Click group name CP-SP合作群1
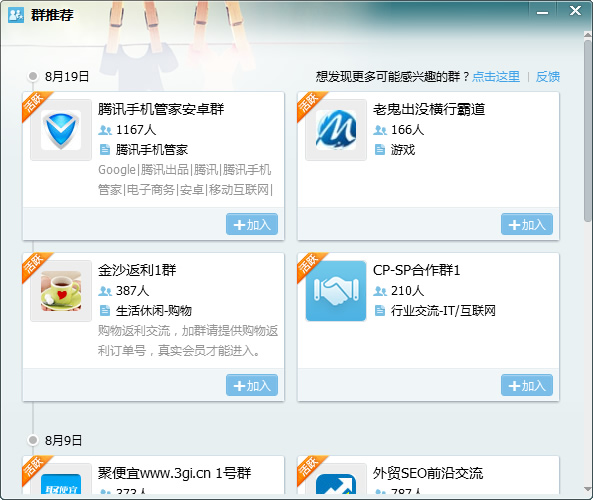The width and height of the screenshot is (593, 500). pyautogui.click(x=416, y=270)
